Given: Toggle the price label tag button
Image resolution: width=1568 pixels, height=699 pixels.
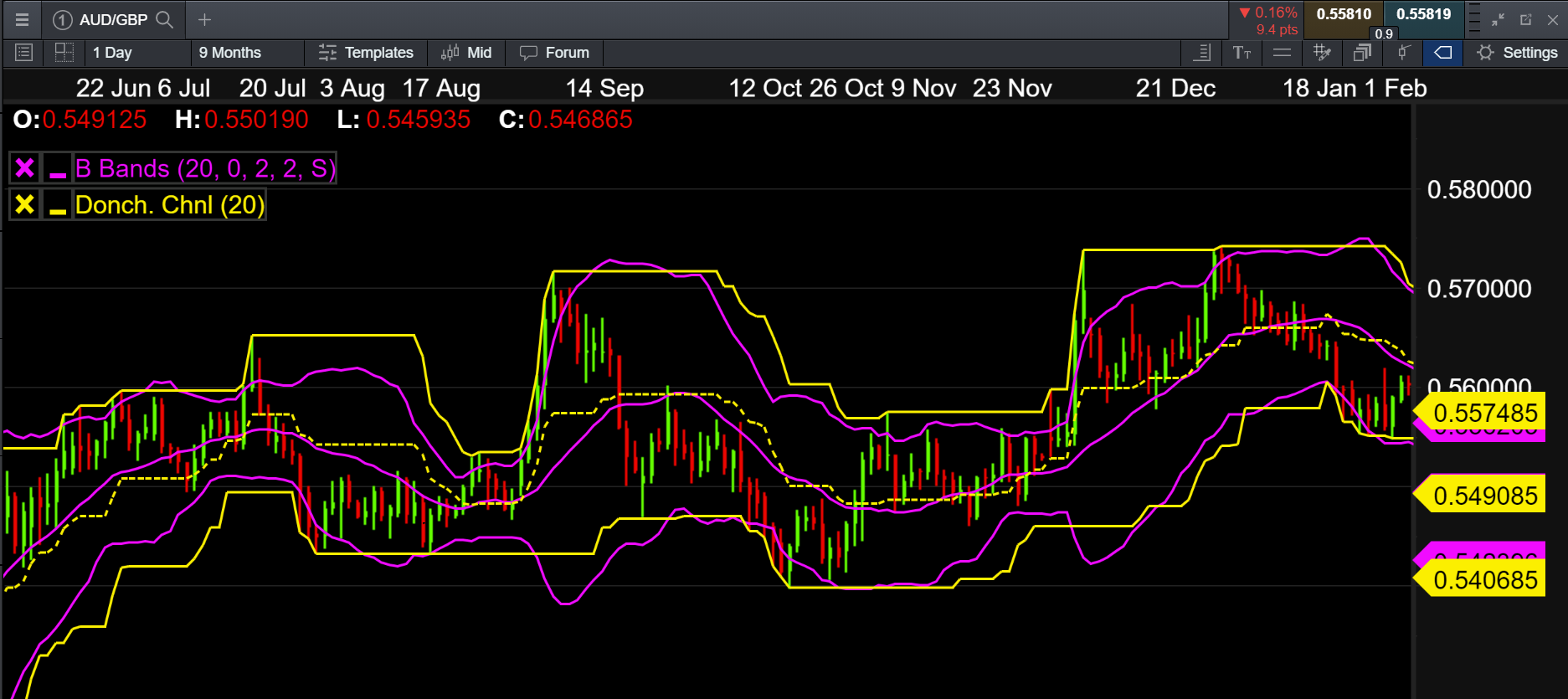Looking at the screenshot, I should [1442, 53].
